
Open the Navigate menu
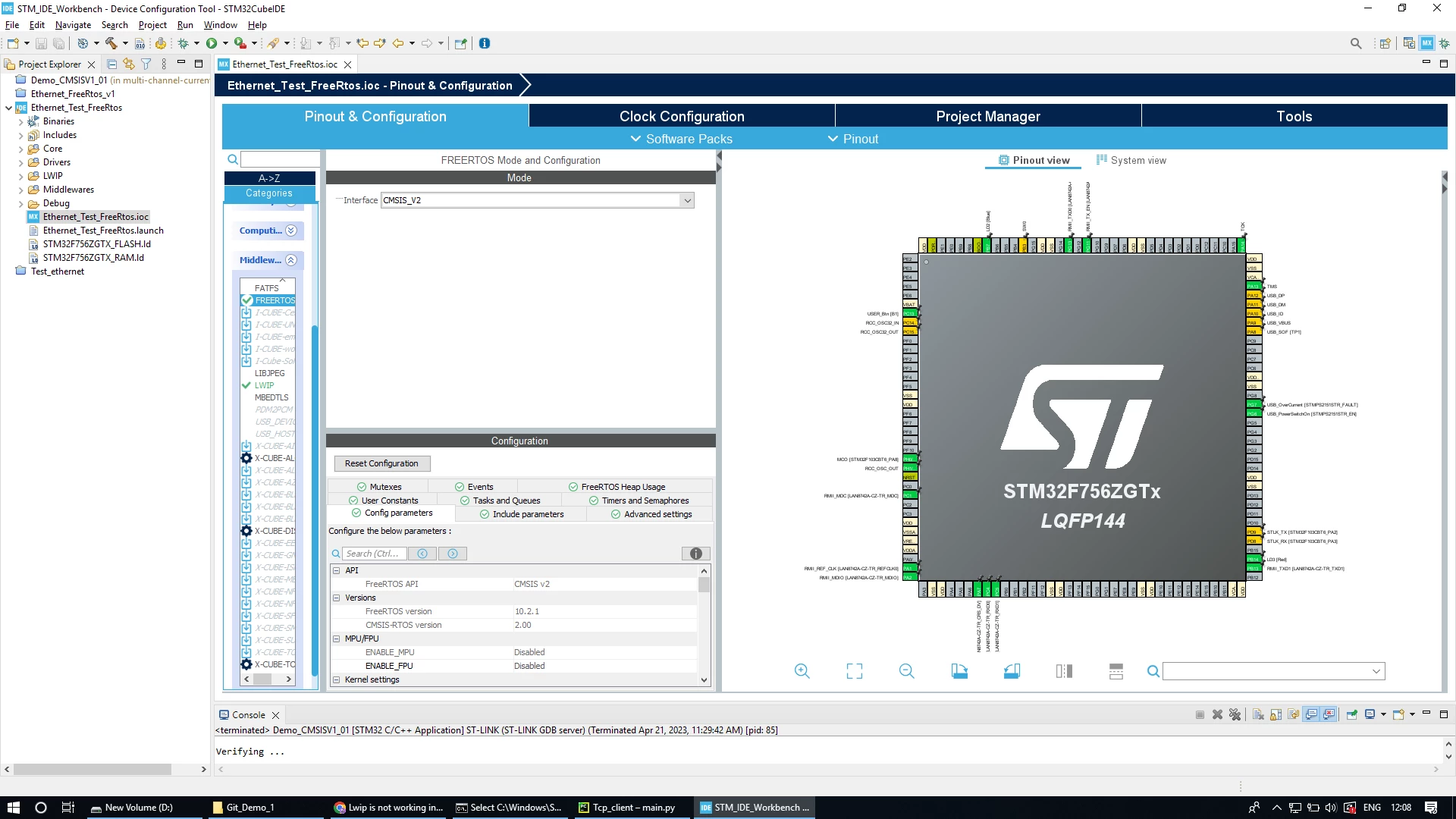tap(73, 25)
